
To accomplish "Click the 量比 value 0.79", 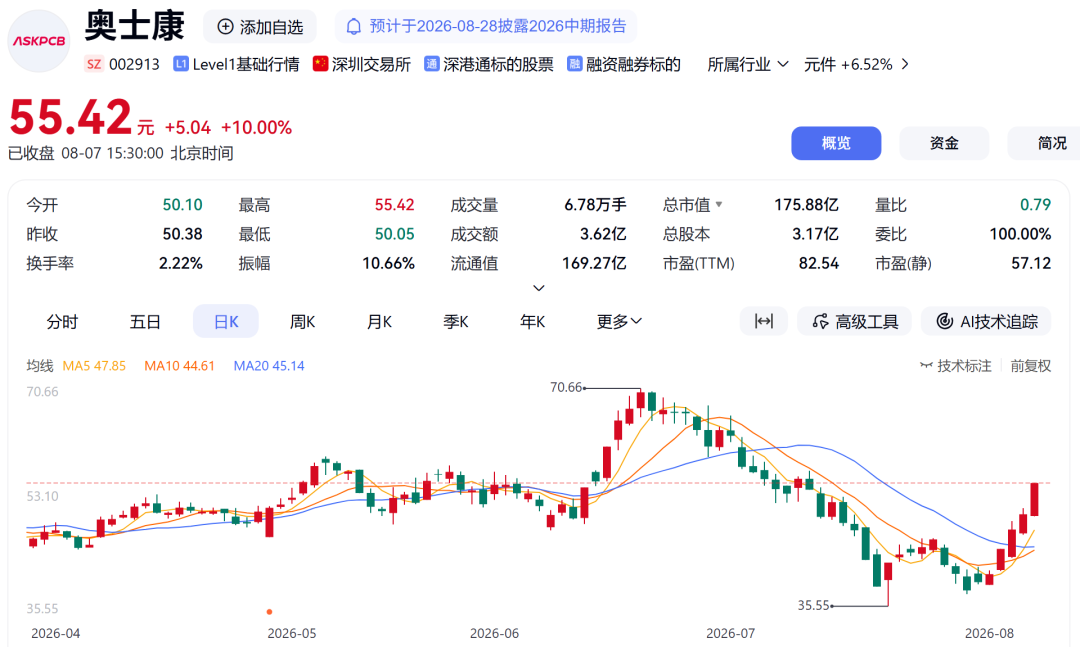I will pos(1035,205).
